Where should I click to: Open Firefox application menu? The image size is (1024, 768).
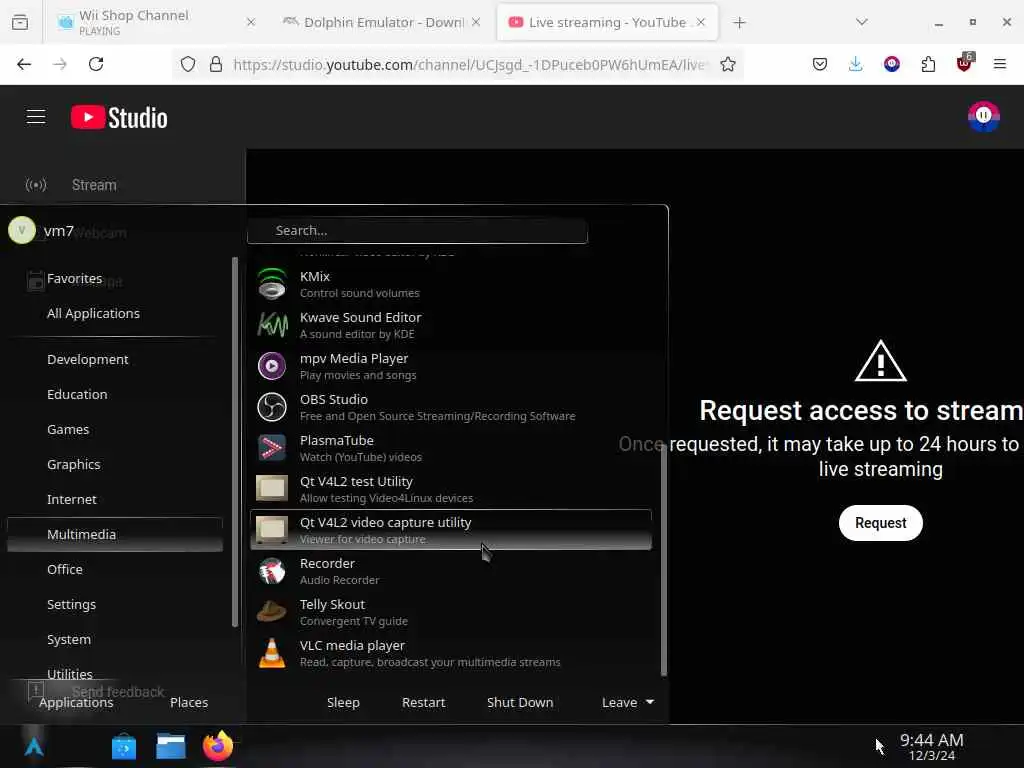[x=1000, y=64]
